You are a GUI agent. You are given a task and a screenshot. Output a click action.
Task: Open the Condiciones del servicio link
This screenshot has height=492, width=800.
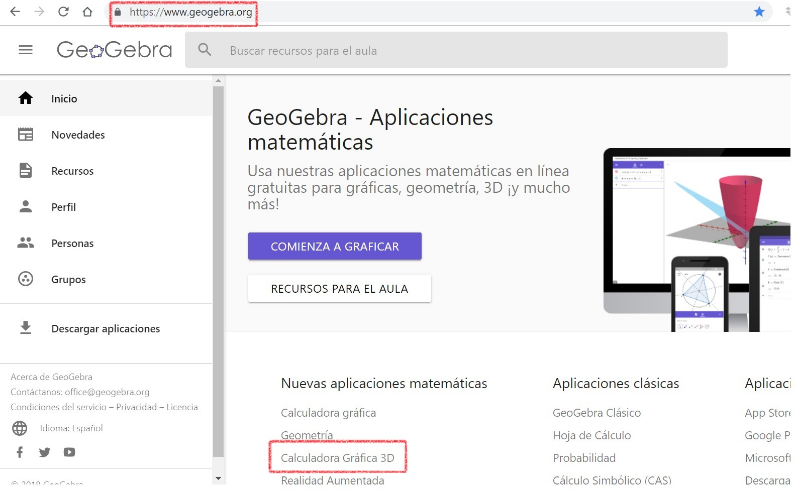58,407
